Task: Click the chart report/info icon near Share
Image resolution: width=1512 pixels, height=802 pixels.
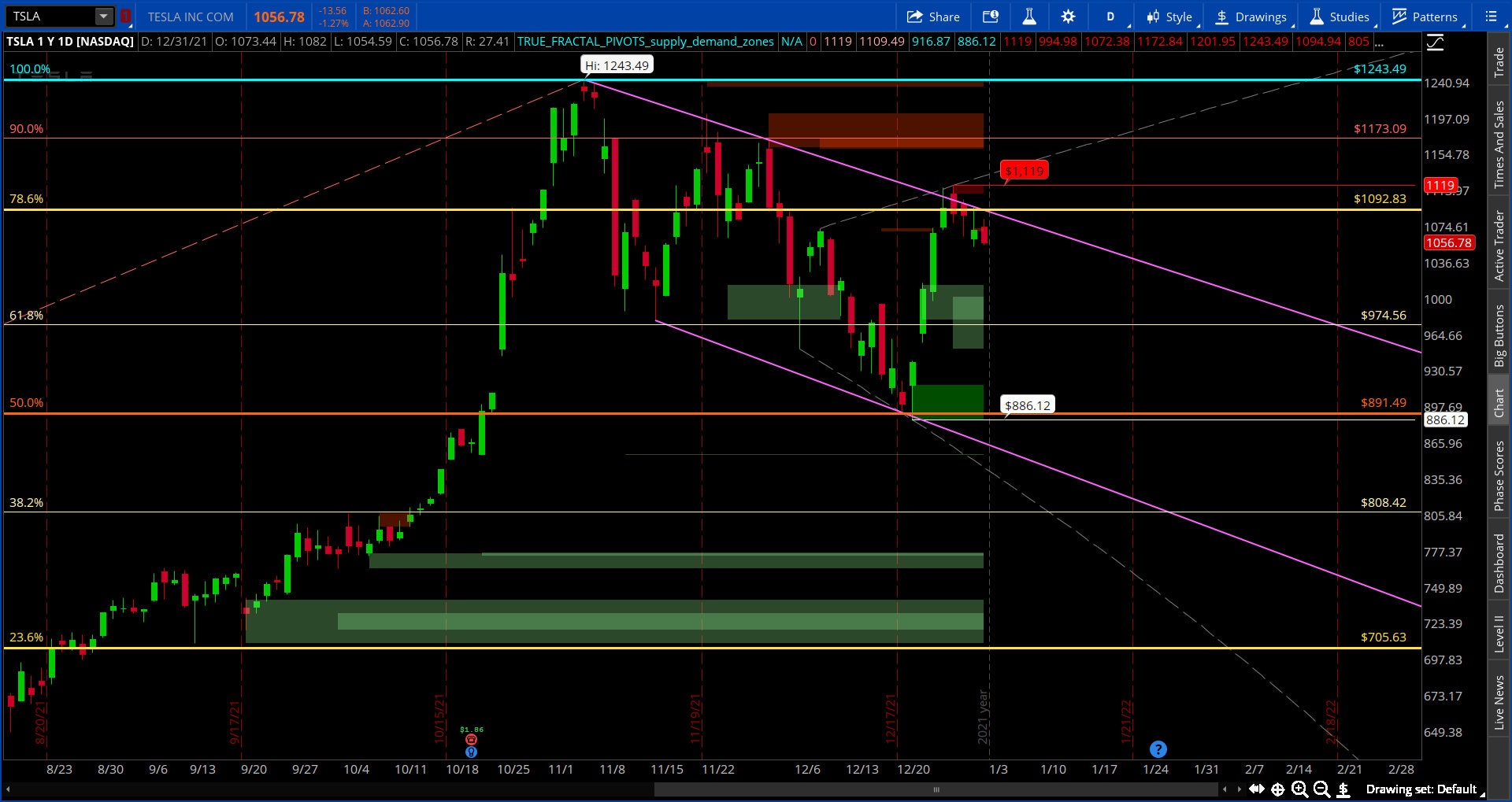Action: 991,17
